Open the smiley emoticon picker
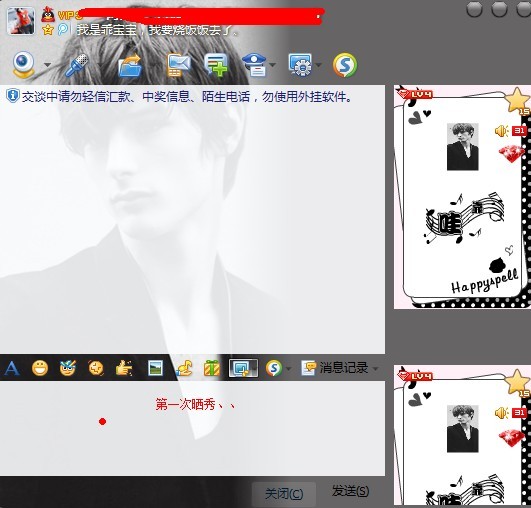Image resolution: width=531 pixels, height=508 pixels. 40,368
